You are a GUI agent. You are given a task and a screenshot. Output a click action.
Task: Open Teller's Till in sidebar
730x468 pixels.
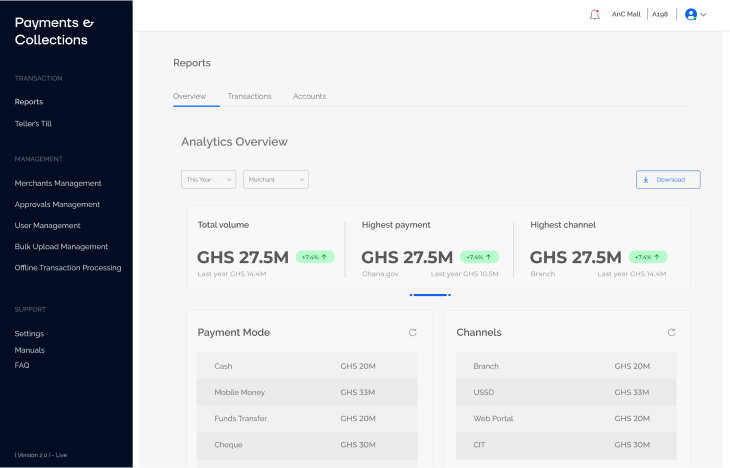(x=33, y=124)
